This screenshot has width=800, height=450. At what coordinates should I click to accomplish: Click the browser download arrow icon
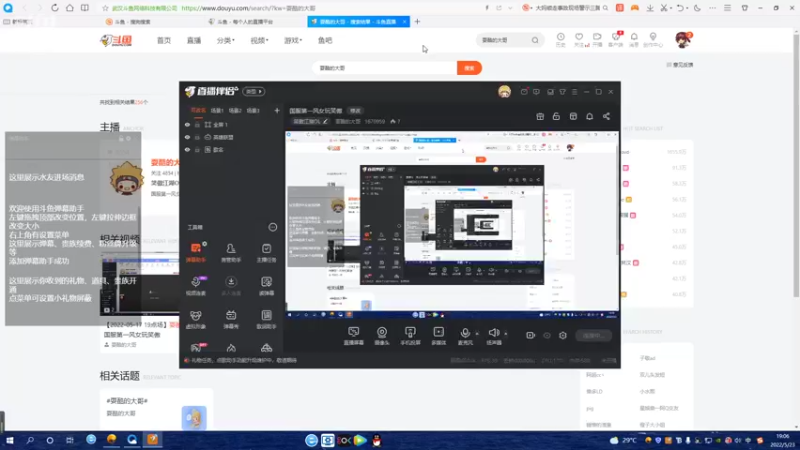650,8
